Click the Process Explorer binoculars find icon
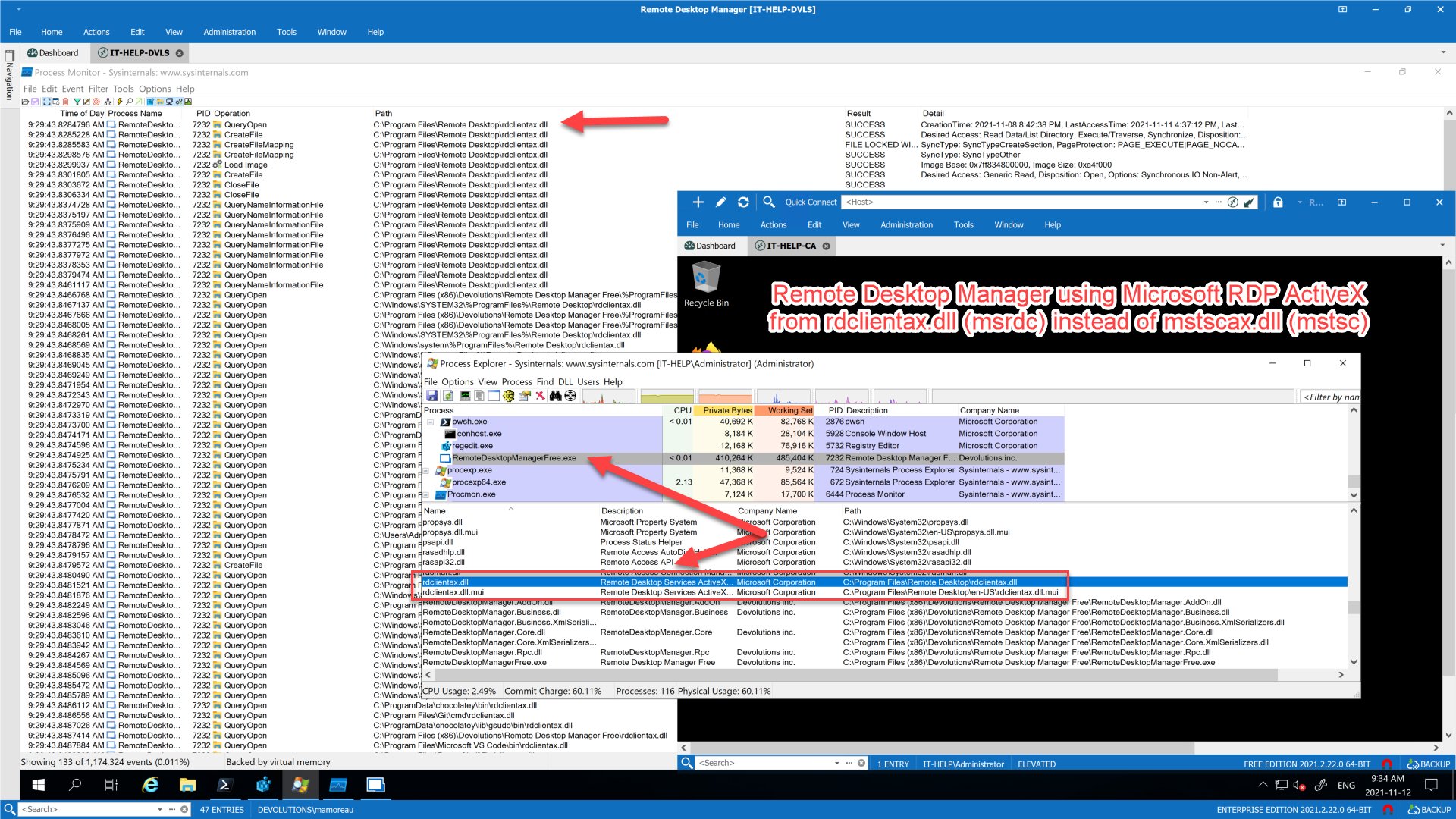1456x819 pixels. coord(556,396)
